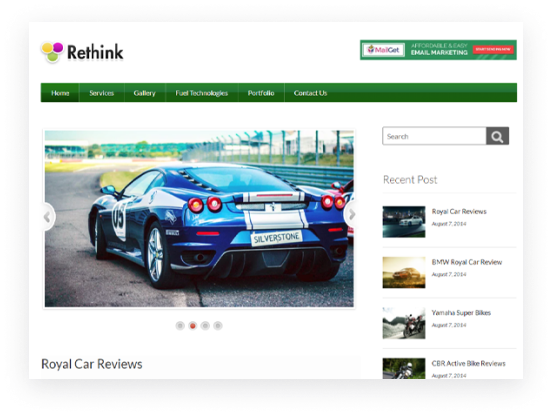This screenshot has width=552, height=415.
Task: Select the third slider pagination dot
Action: (205, 326)
